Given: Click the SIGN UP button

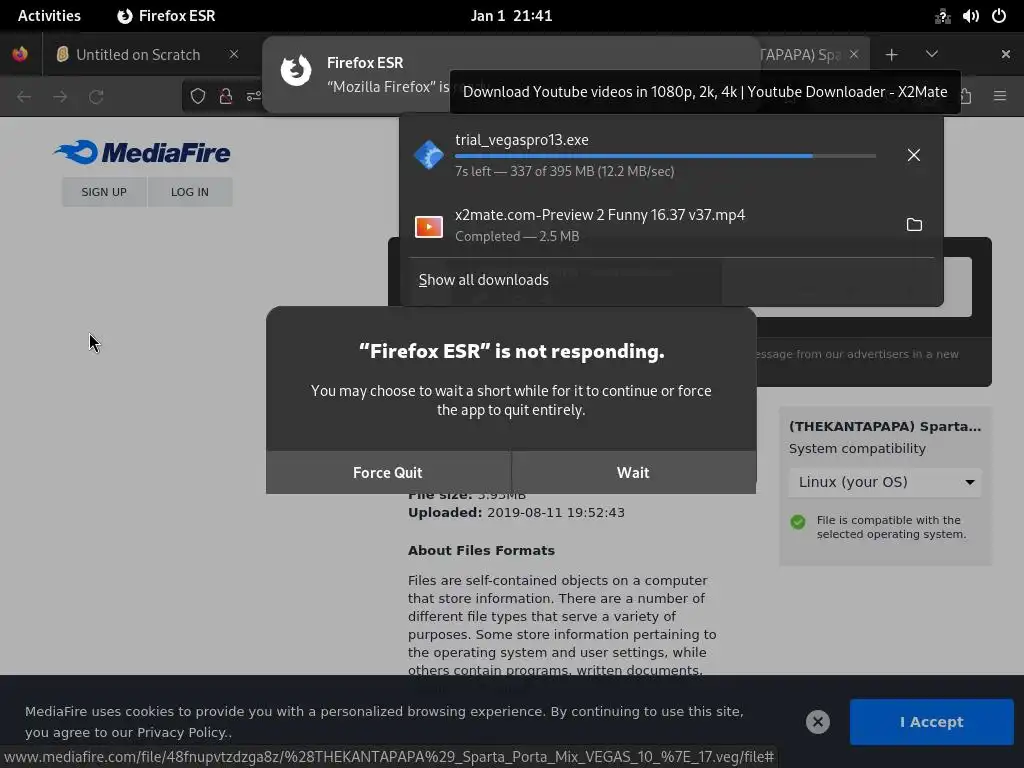Looking at the screenshot, I should [104, 192].
